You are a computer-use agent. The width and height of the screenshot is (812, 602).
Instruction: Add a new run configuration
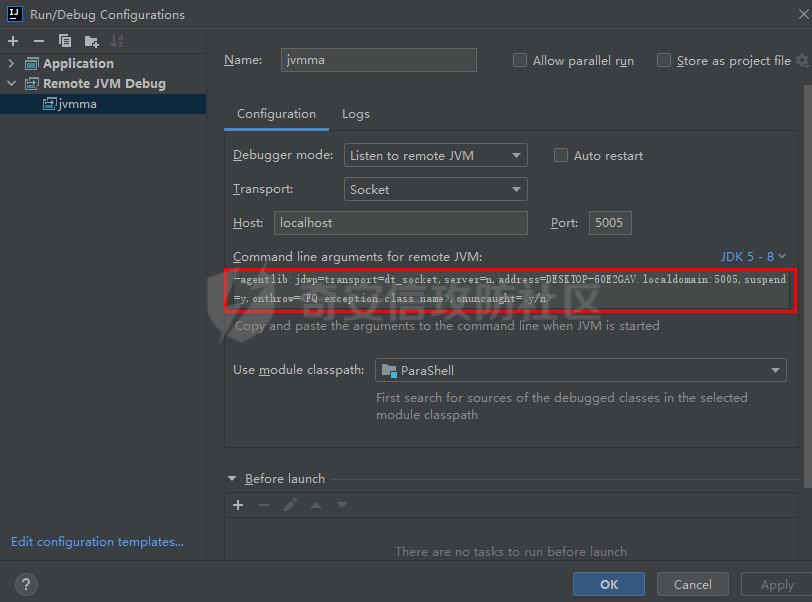(x=13, y=41)
